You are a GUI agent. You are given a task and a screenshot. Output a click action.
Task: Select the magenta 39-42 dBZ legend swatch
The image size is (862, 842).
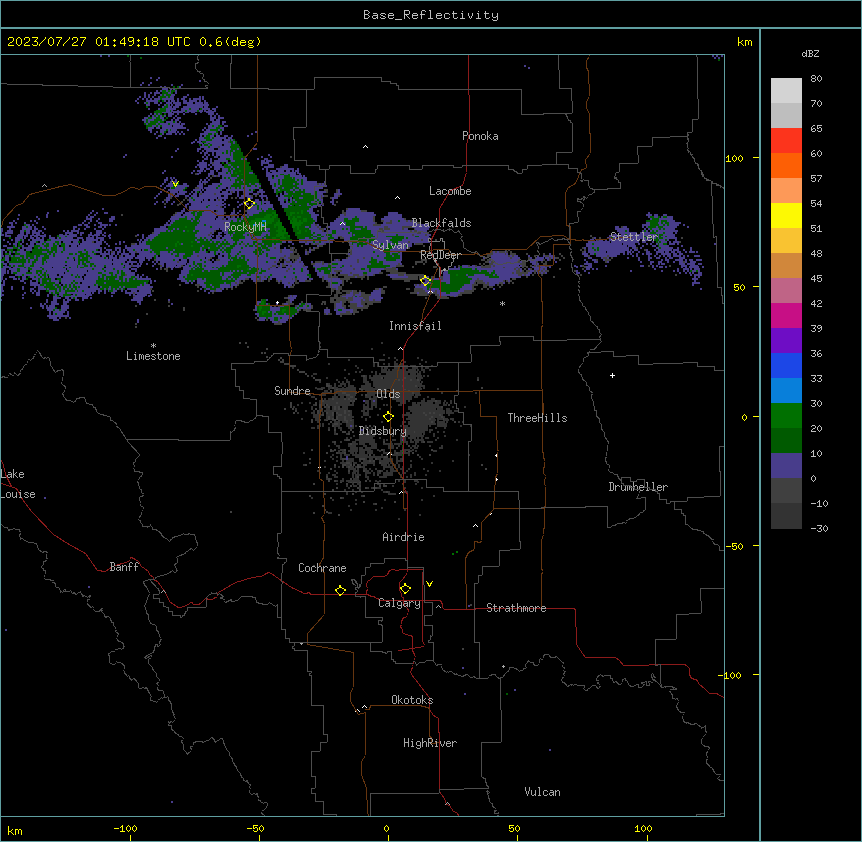click(x=786, y=315)
